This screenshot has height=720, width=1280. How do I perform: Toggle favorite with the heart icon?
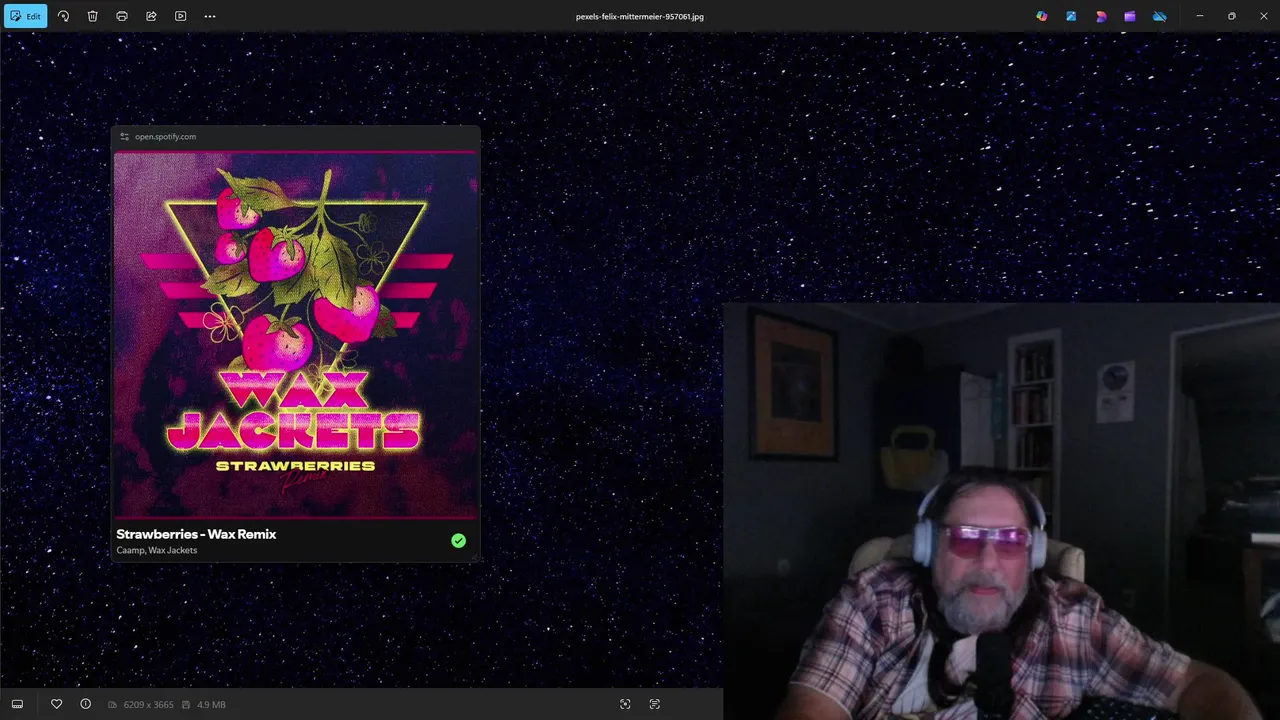[x=56, y=704]
